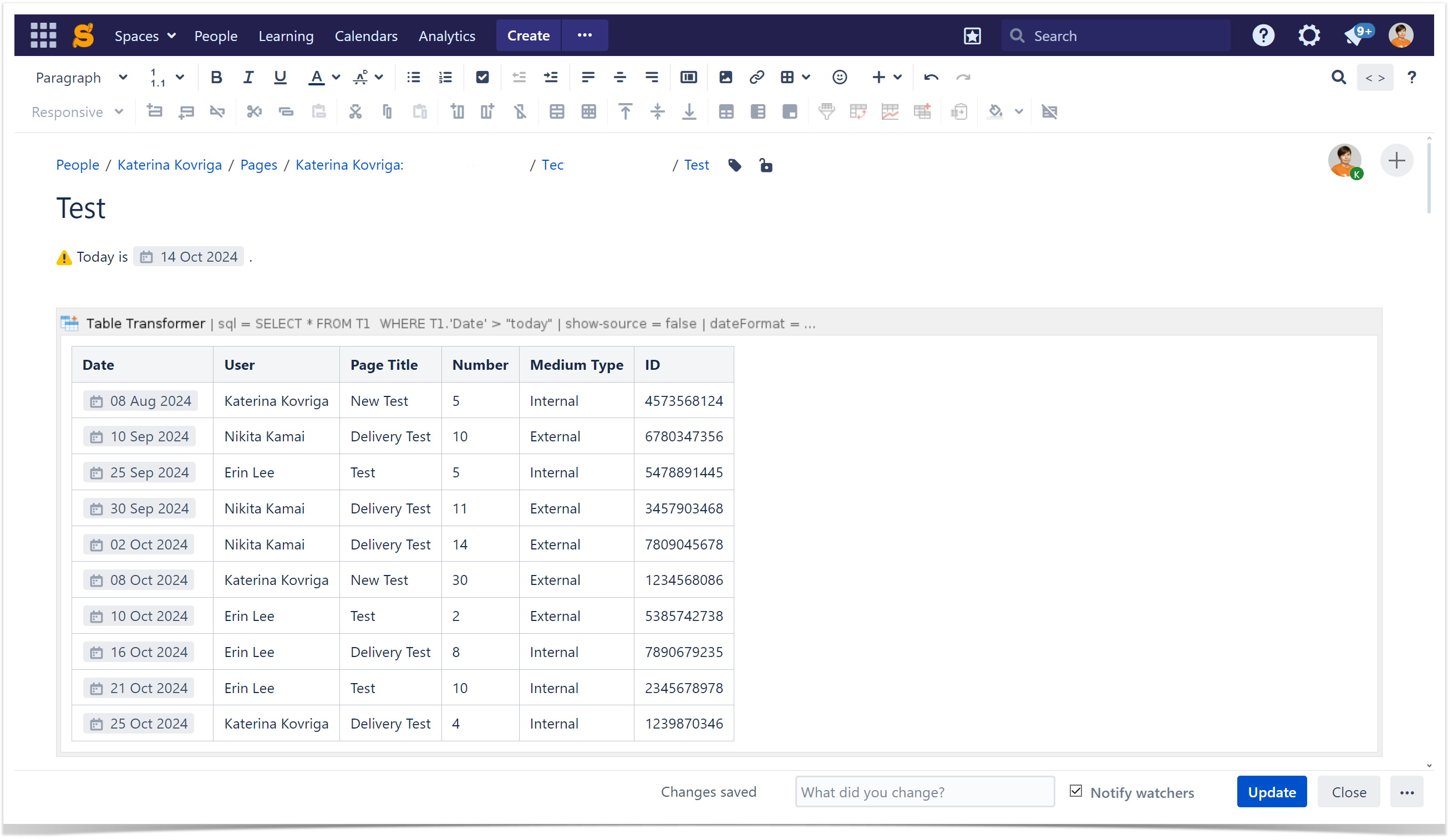Open the Calendars menu item
The width and height of the screenshot is (1453, 840).
366,35
